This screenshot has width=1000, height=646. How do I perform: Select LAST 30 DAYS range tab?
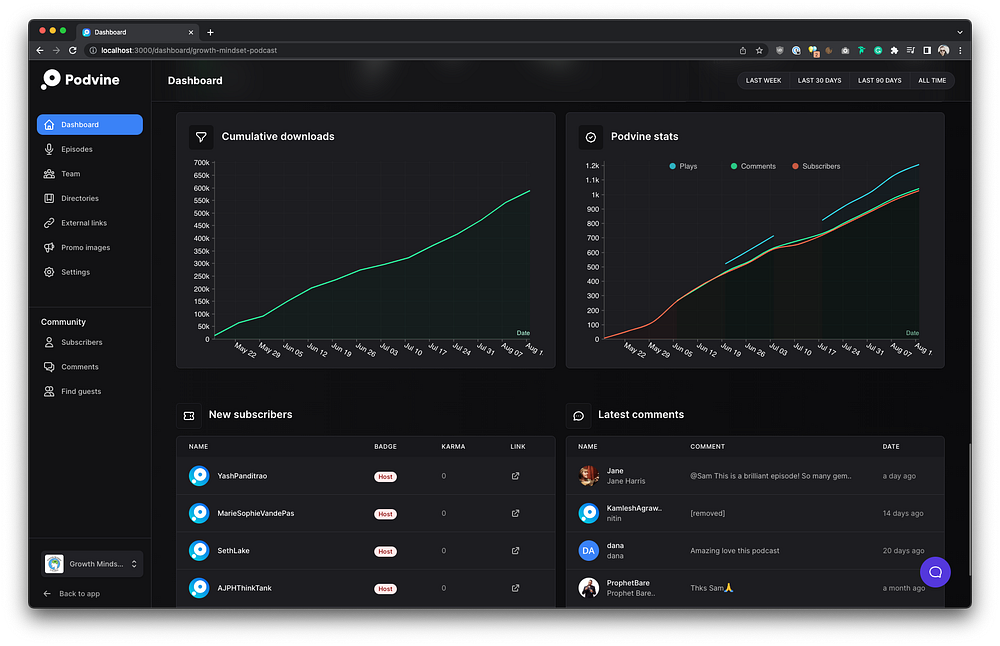[819, 81]
